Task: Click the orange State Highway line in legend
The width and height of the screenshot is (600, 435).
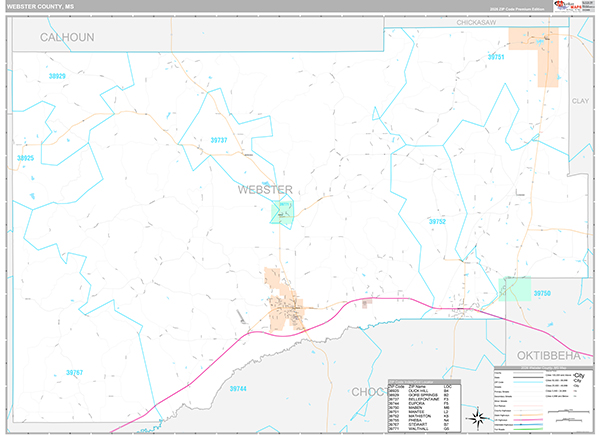Action: (528, 415)
